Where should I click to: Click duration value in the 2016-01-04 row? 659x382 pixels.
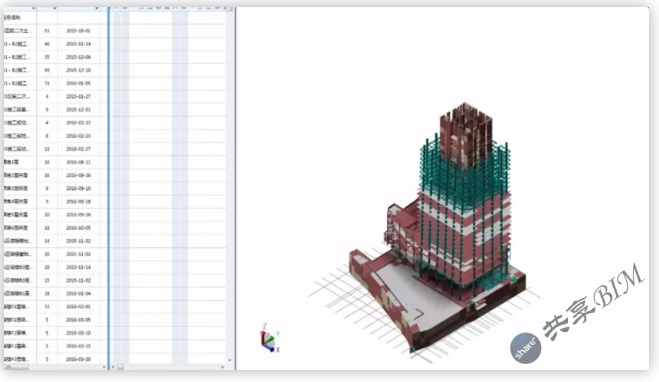[47, 293]
